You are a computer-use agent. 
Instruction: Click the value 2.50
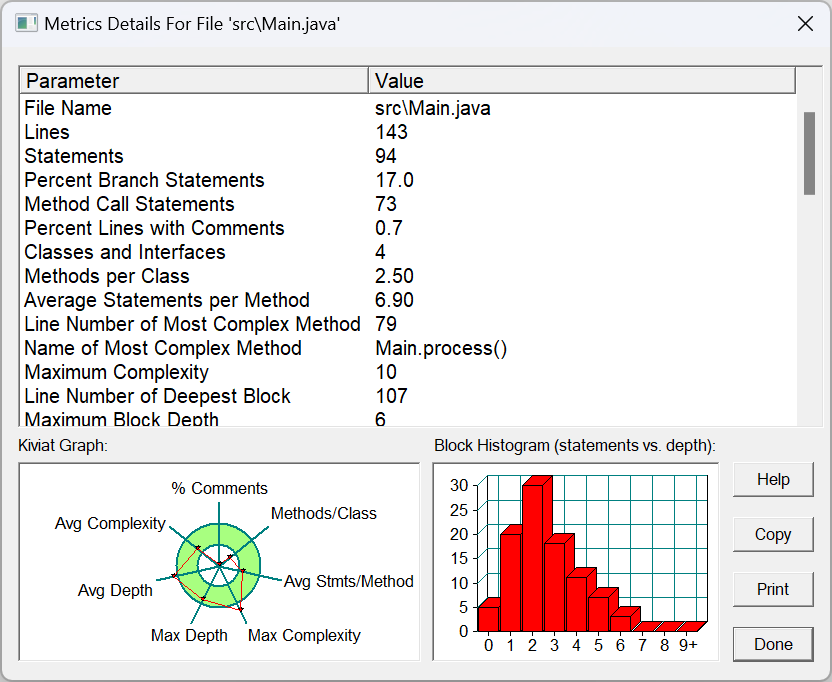[394, 276]
